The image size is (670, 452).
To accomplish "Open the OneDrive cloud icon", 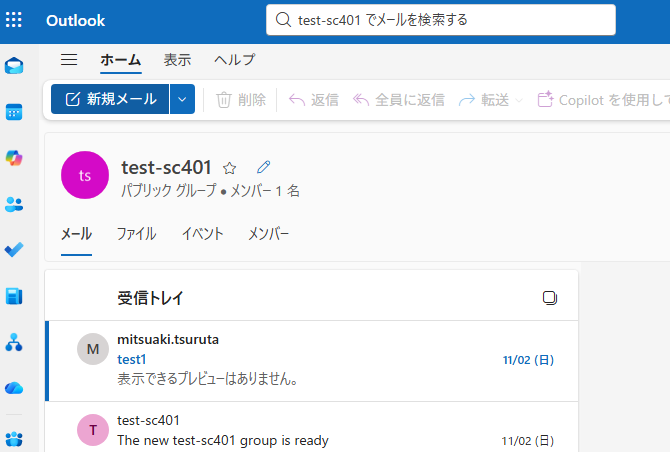I will coord(14,387).
